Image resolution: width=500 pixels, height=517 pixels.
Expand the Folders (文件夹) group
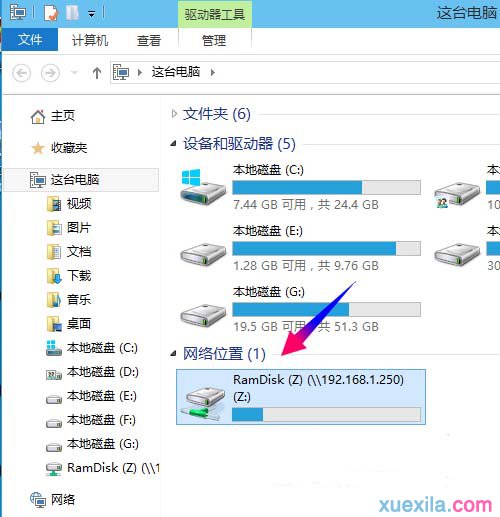174,114
